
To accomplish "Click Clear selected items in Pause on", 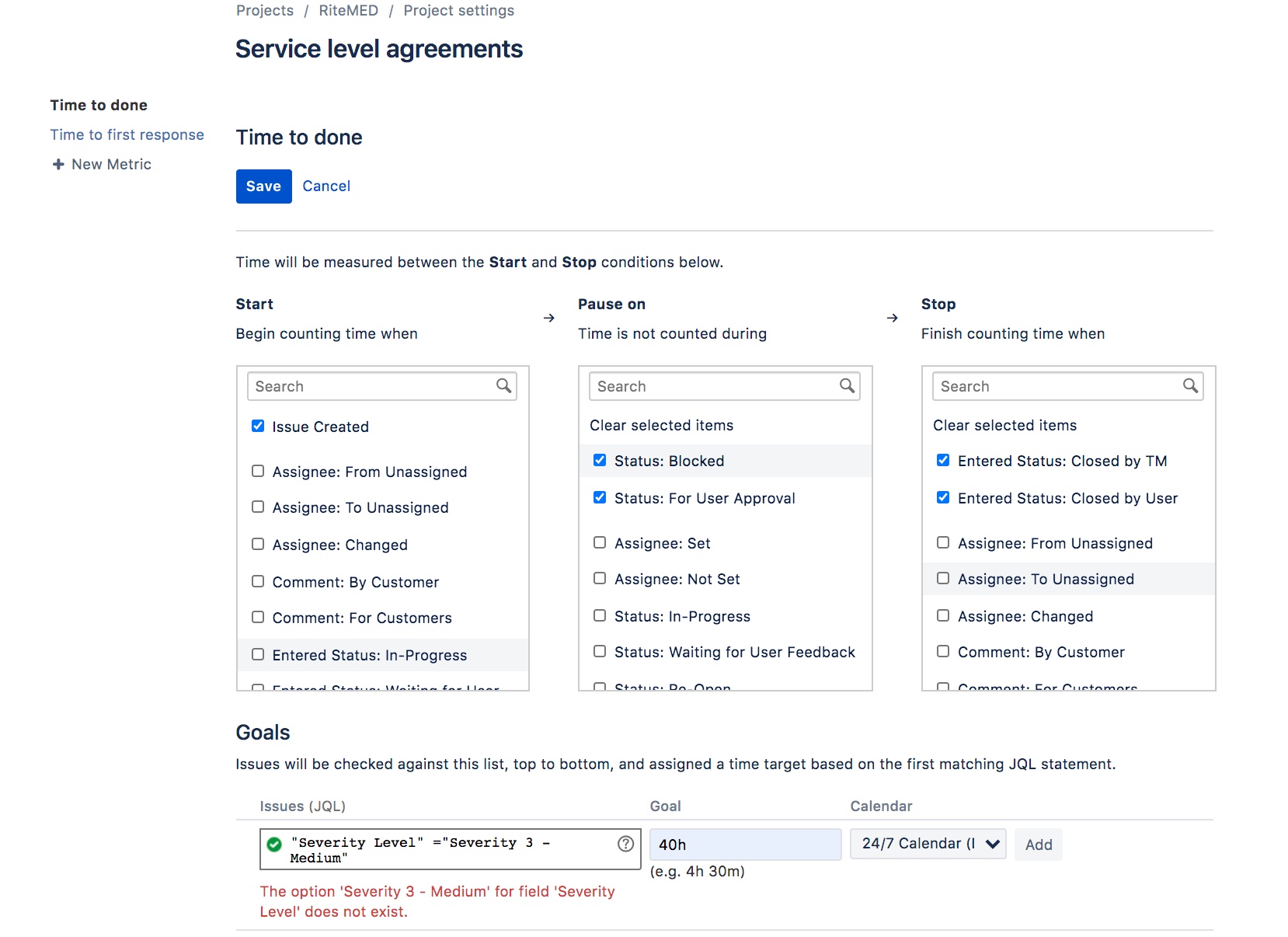I will coord(662,425).
